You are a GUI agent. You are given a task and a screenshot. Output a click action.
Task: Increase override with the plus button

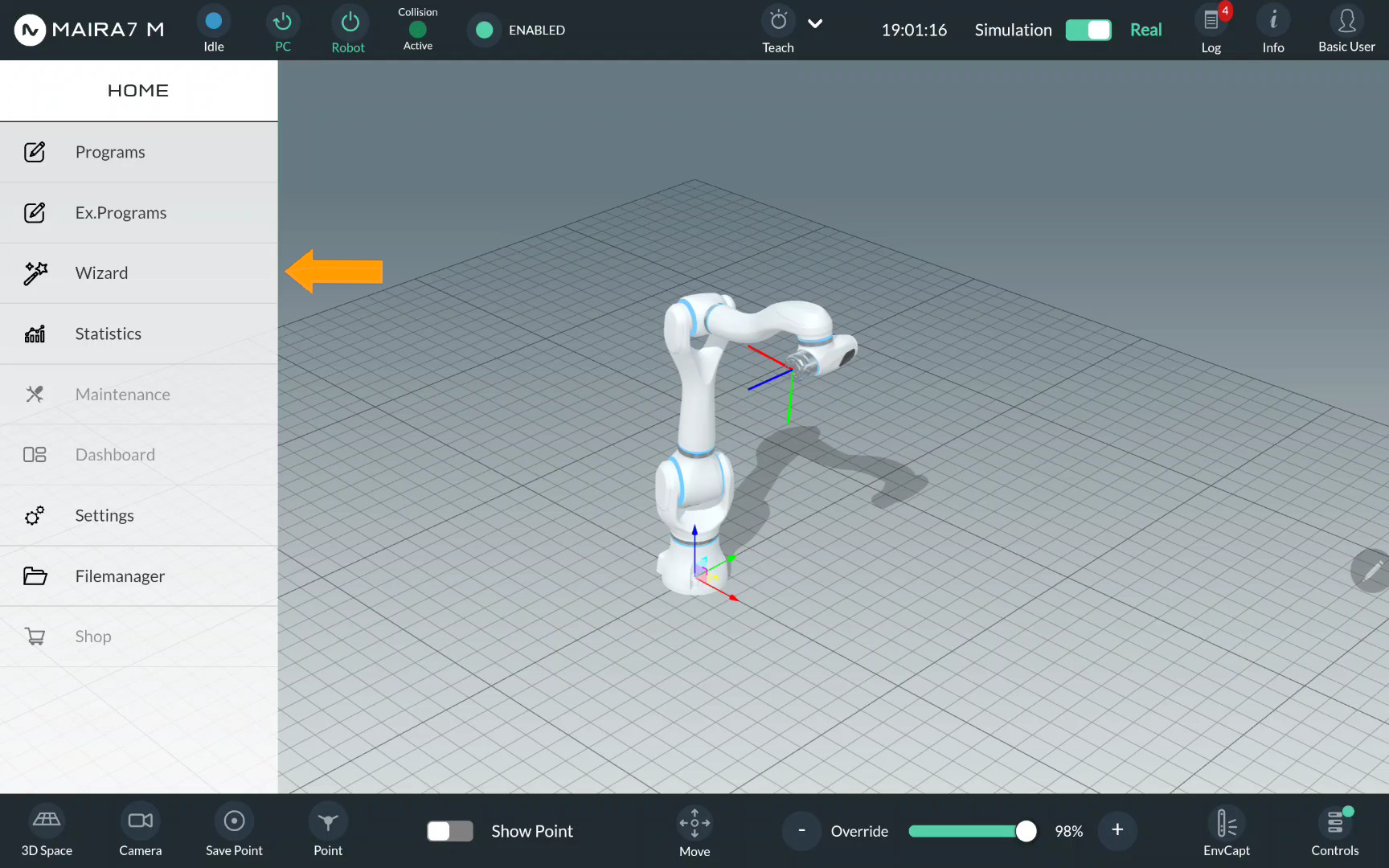coord(1117,830)
